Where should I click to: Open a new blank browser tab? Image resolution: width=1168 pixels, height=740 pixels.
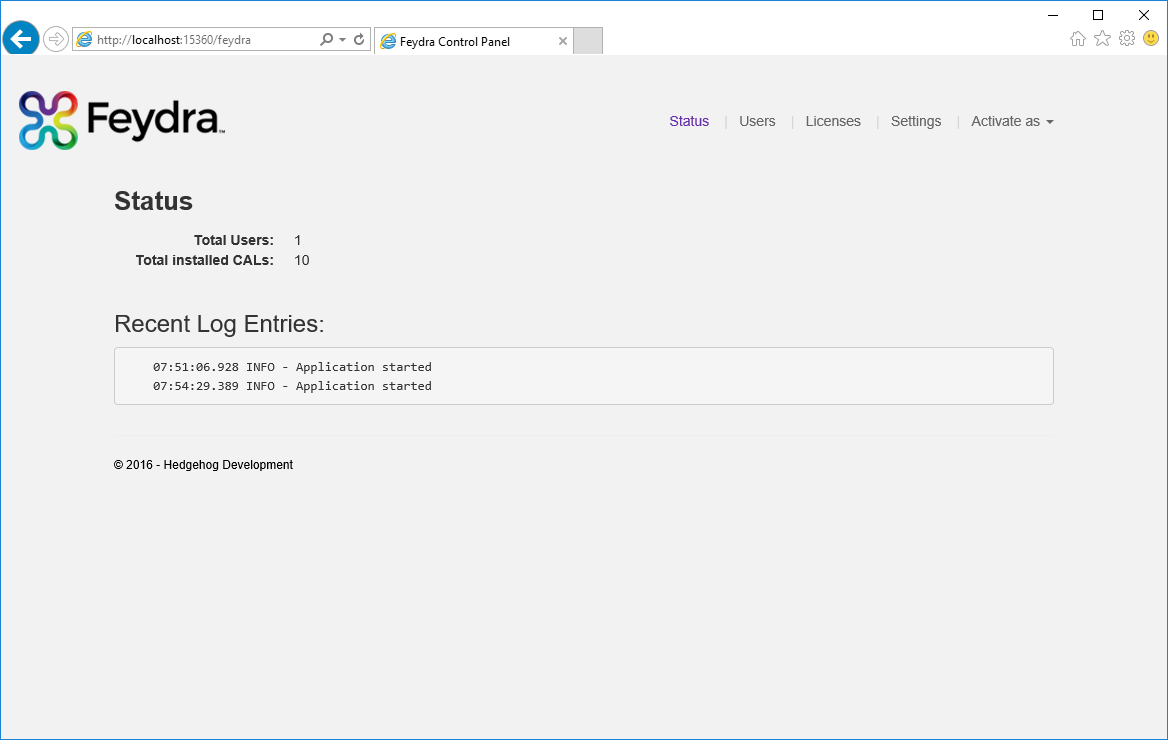click(x=588, y=41)
